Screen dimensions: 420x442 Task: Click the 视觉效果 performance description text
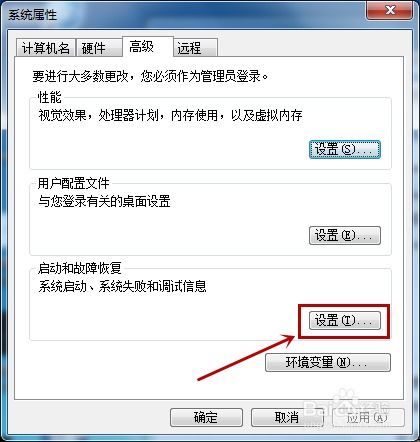pos(170,115)
